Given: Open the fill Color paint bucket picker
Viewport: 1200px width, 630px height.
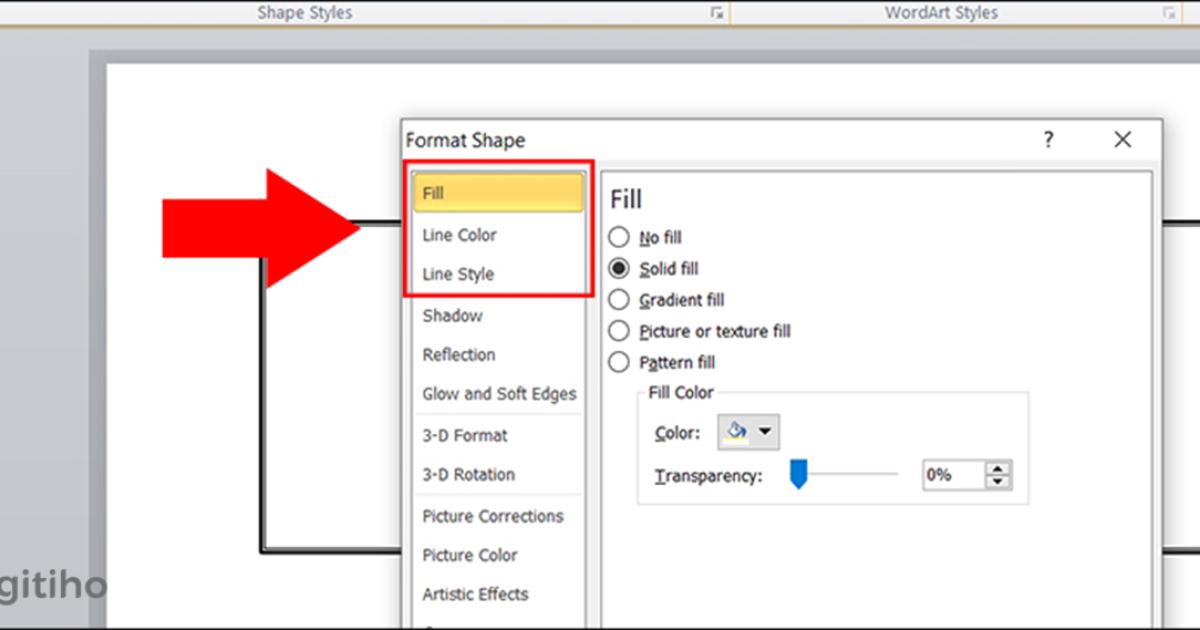Looking at the screenshot, I should coord(748,432).
